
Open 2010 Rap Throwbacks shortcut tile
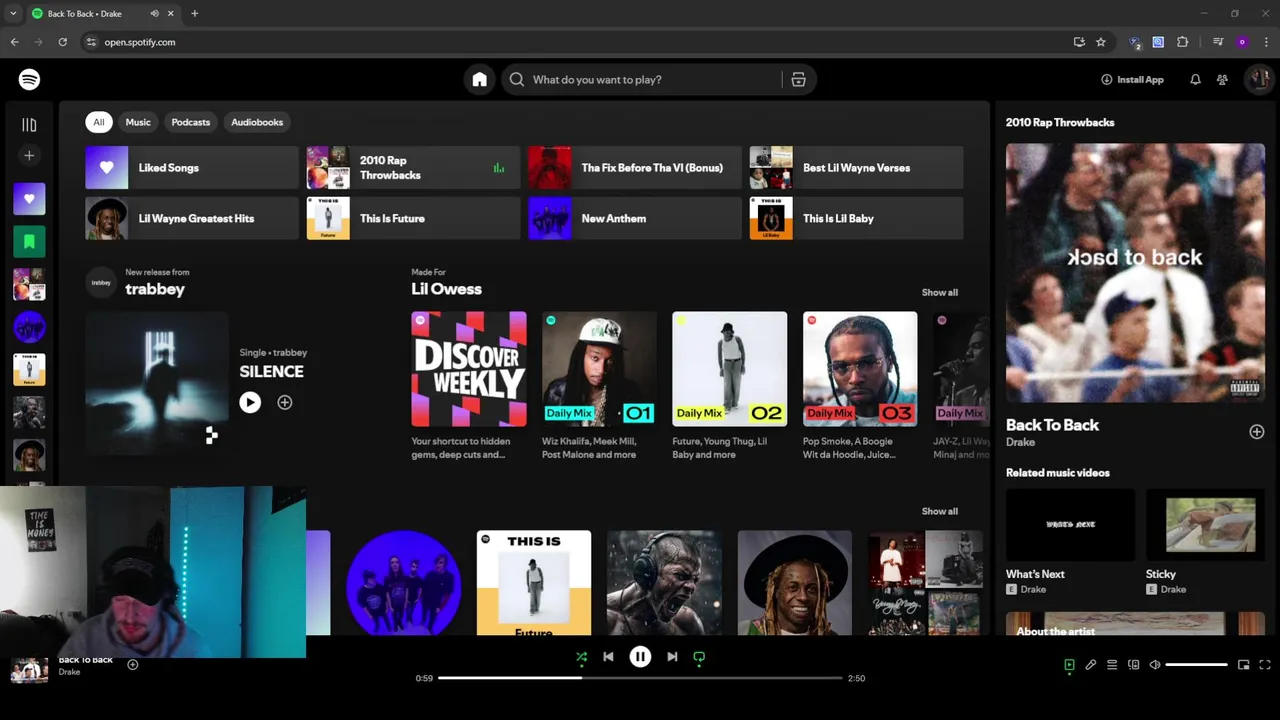[x=413, y=168]
